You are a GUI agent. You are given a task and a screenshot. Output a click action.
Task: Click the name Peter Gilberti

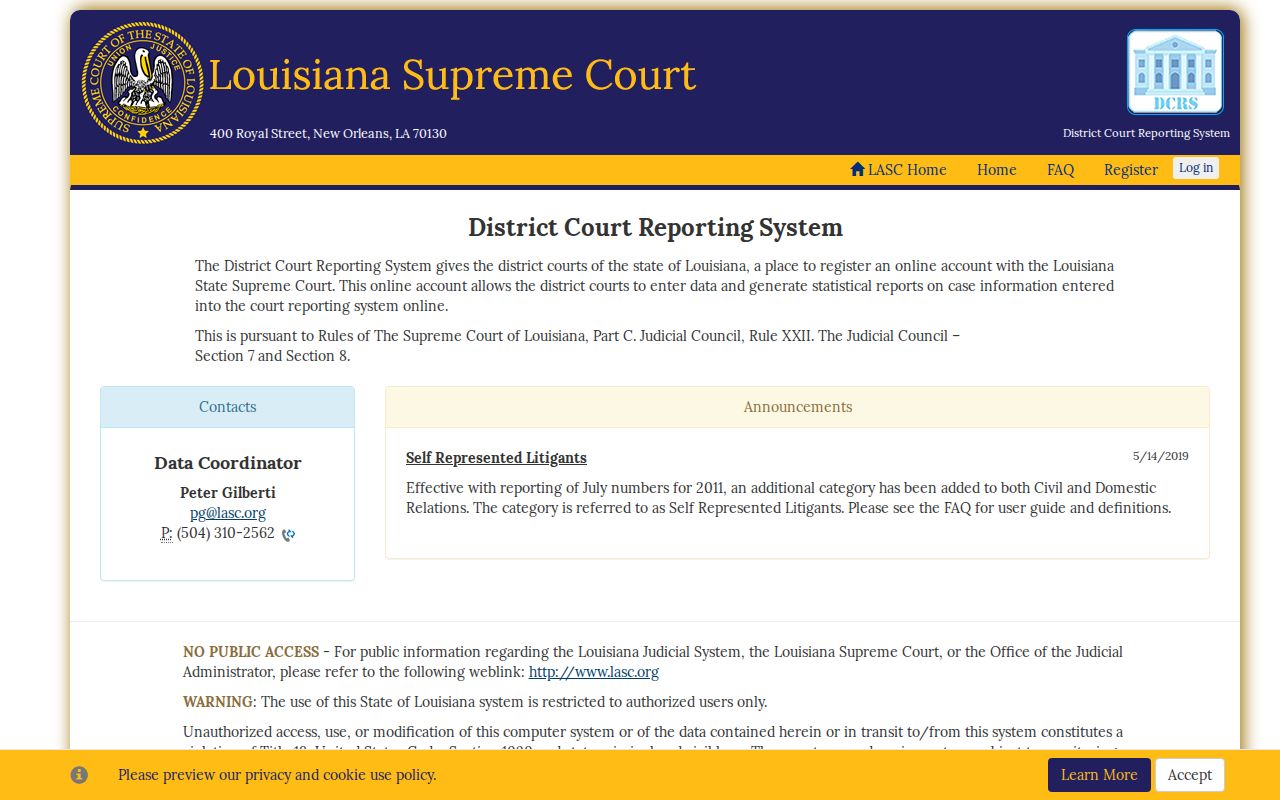point(228,493)
